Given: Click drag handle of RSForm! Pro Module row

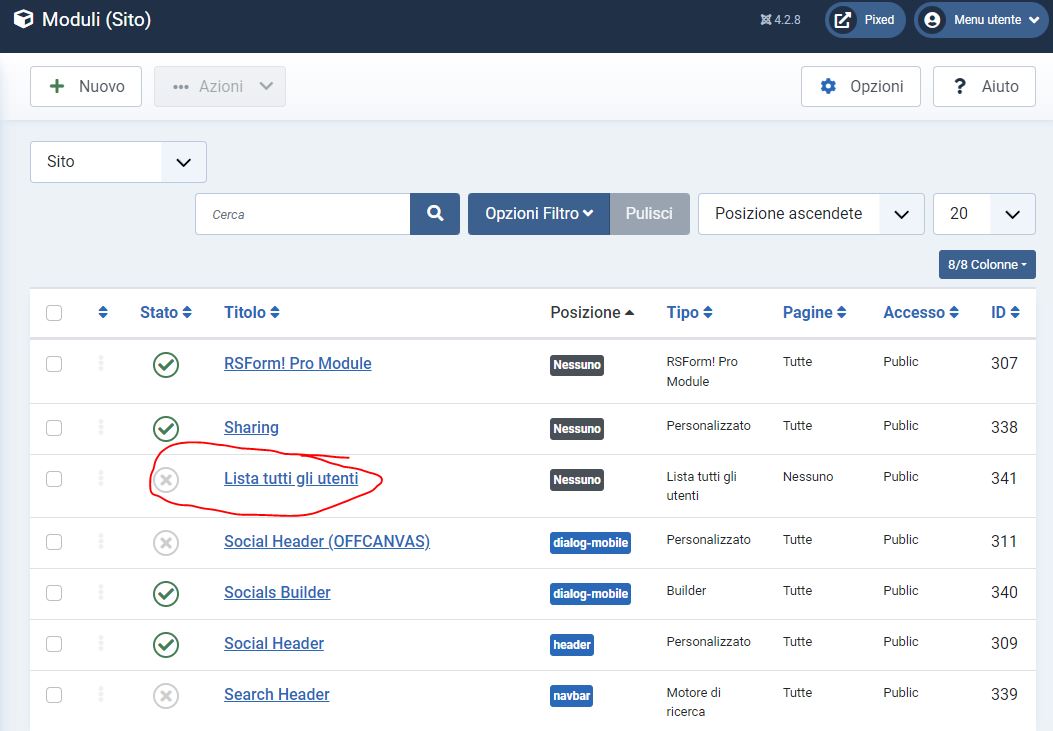Looking at the screenshot, I should [x=101, y=364].
